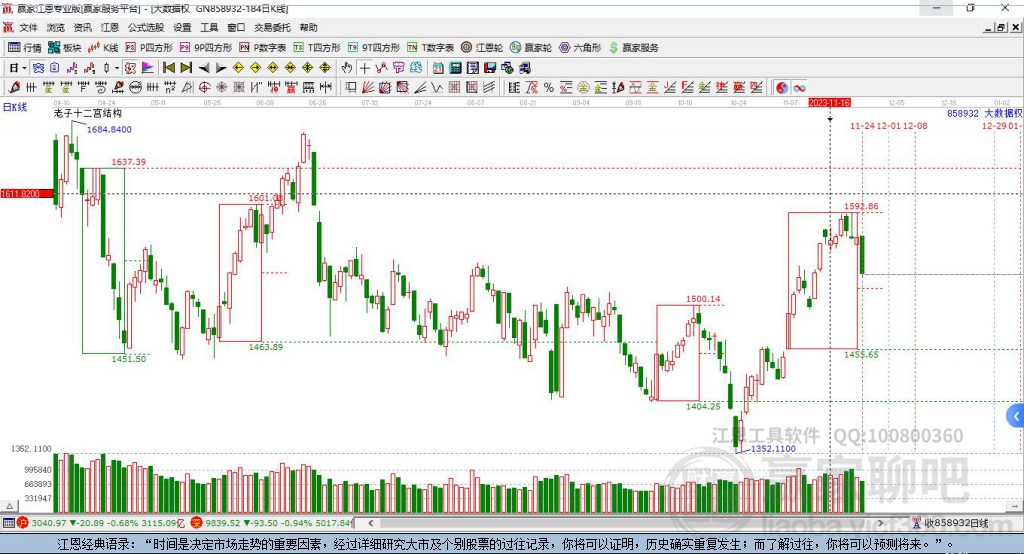Screen dimensions: 1024x554
Task: Open the 资讯 menu
Action: coord(82,27)
